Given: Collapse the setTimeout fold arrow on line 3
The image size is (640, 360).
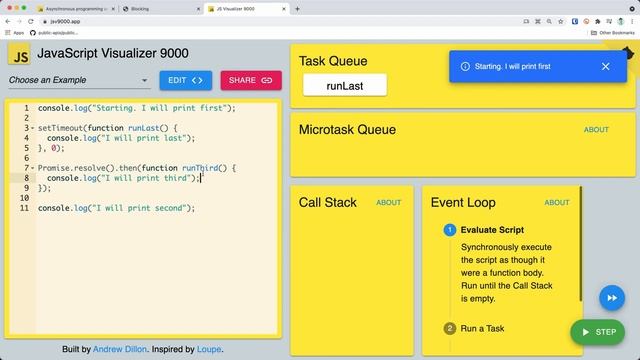Looking at the screenshot, I should 33,128.
